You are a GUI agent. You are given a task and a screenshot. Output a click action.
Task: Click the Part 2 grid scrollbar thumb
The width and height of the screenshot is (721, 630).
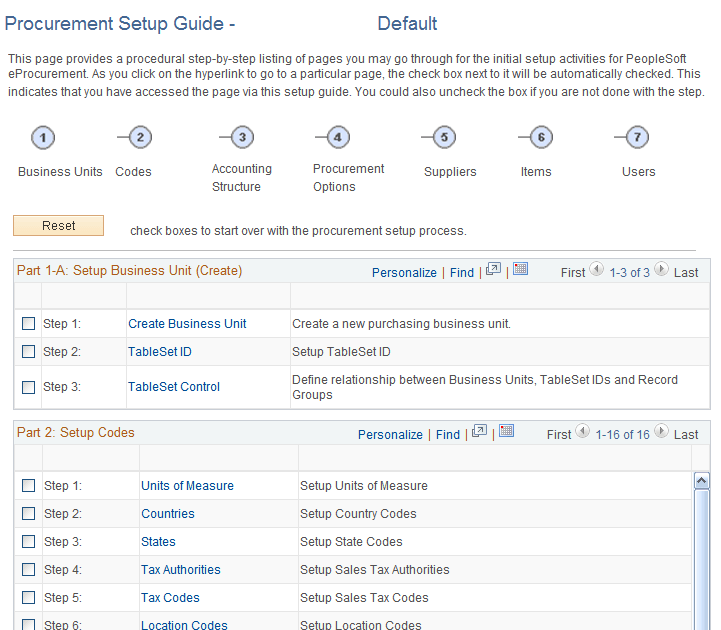point(702,559)
